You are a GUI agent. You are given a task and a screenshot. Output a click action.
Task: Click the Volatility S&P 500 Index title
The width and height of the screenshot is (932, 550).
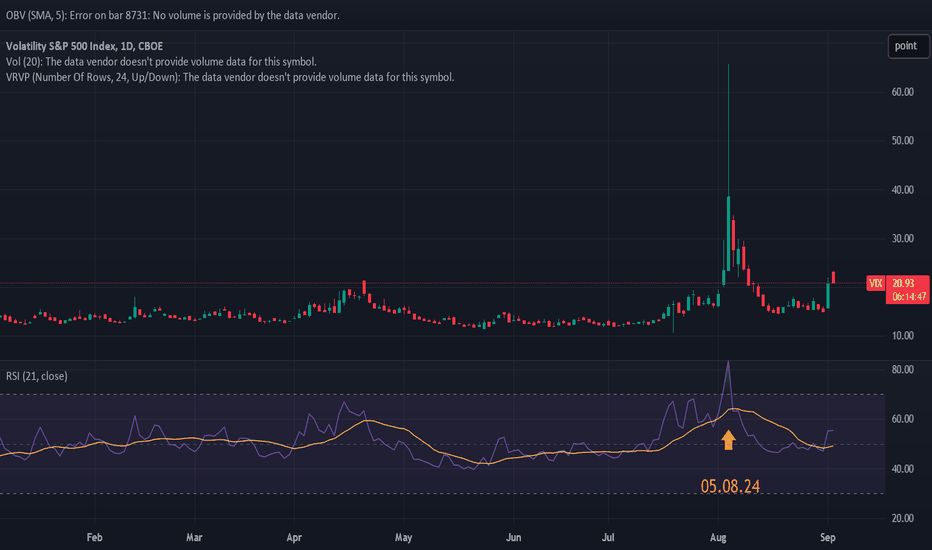(x=84, y=46)
